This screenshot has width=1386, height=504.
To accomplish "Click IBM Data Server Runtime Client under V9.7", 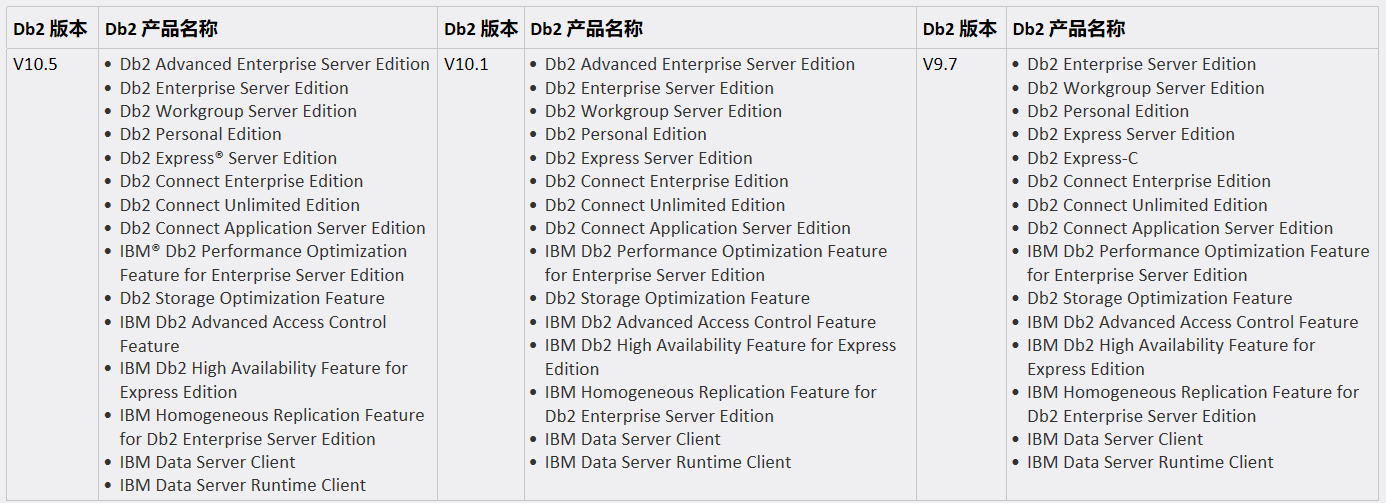I will click(x=1150, y=462).
